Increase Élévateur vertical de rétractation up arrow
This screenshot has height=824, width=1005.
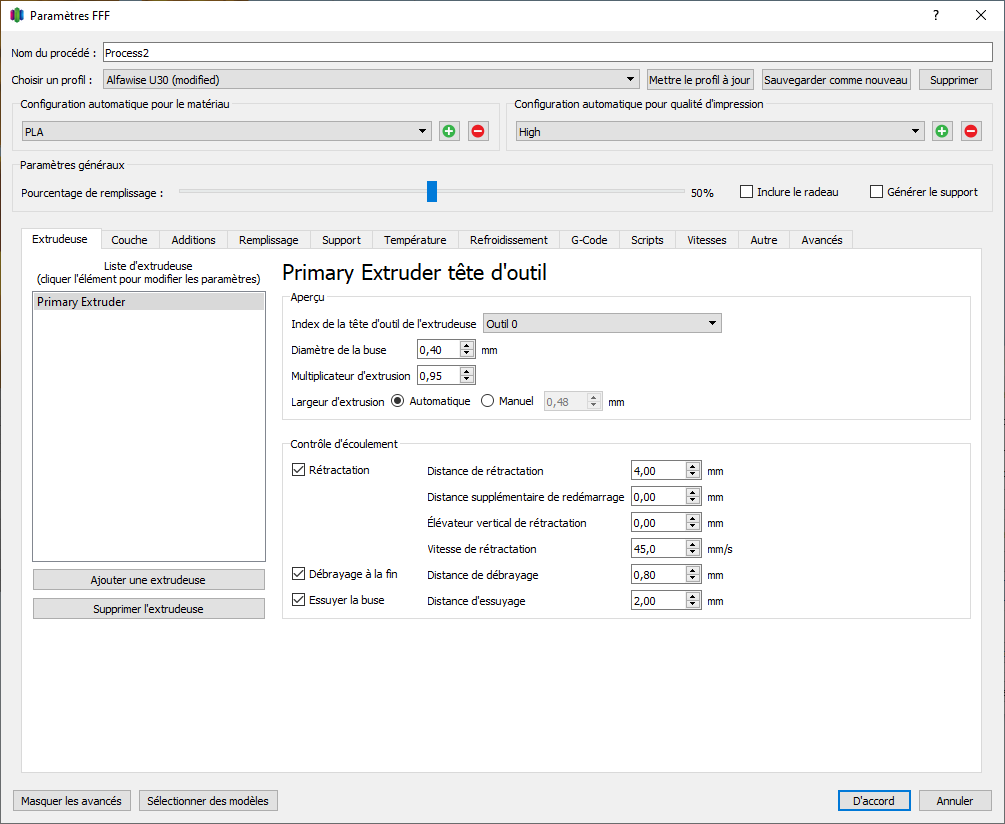pyautogui.click(x=693, y=518)
